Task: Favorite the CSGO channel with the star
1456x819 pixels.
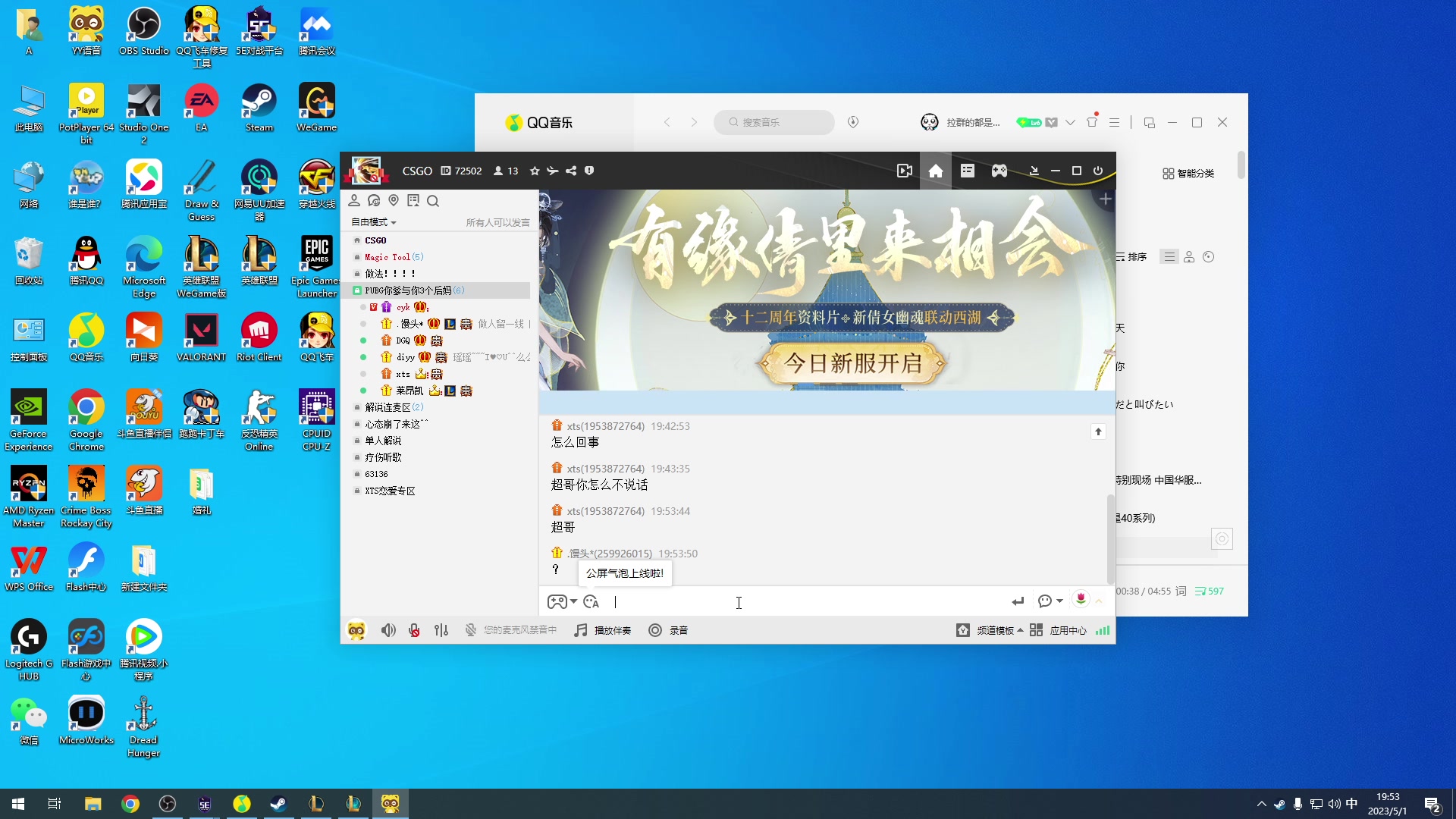Action: click(535, 171)
